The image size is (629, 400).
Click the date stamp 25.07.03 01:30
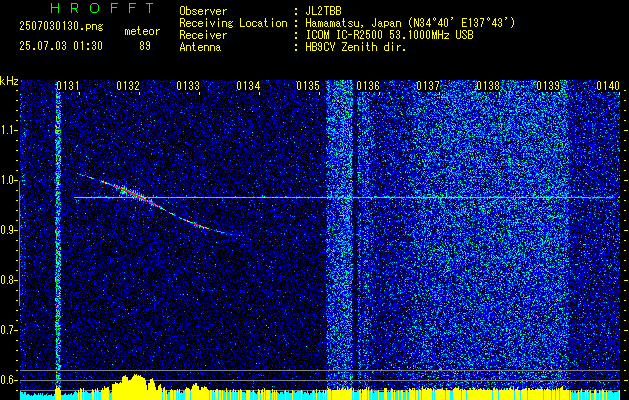(x=61, y=46)
